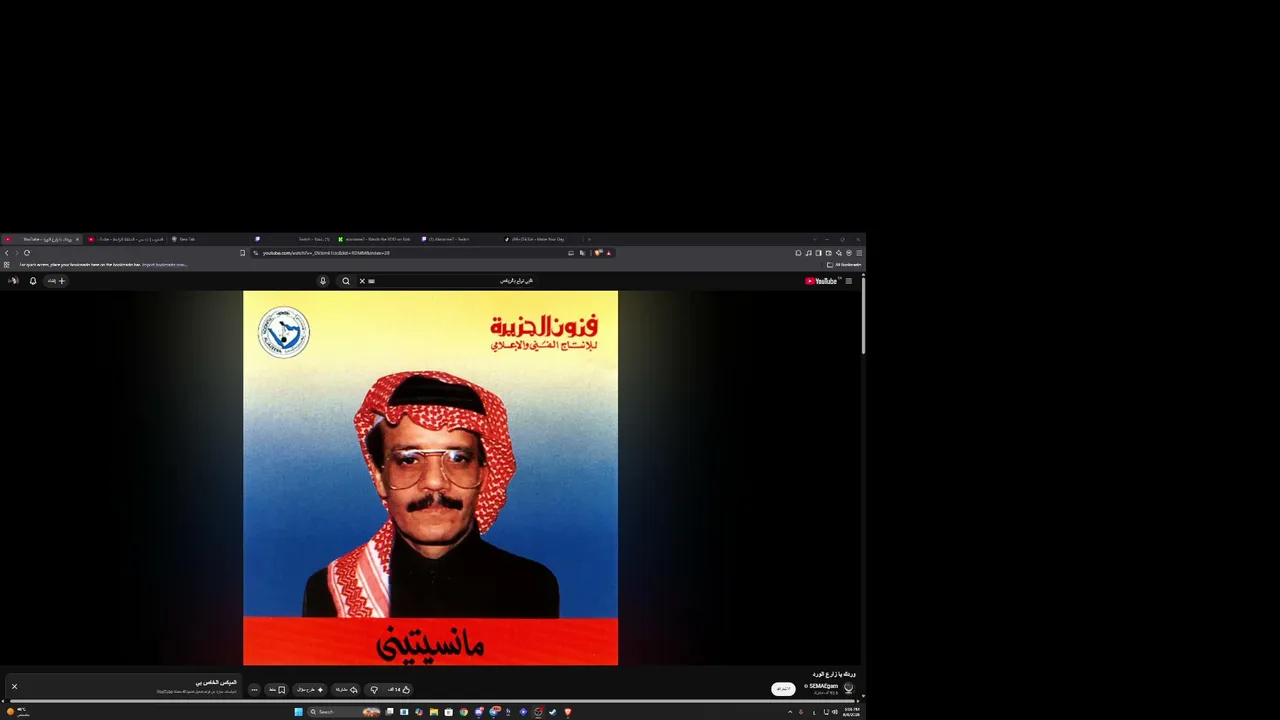Open the taskbar clock and date
This screenshot has height=720, width=1280.
(x=850, y=712)
